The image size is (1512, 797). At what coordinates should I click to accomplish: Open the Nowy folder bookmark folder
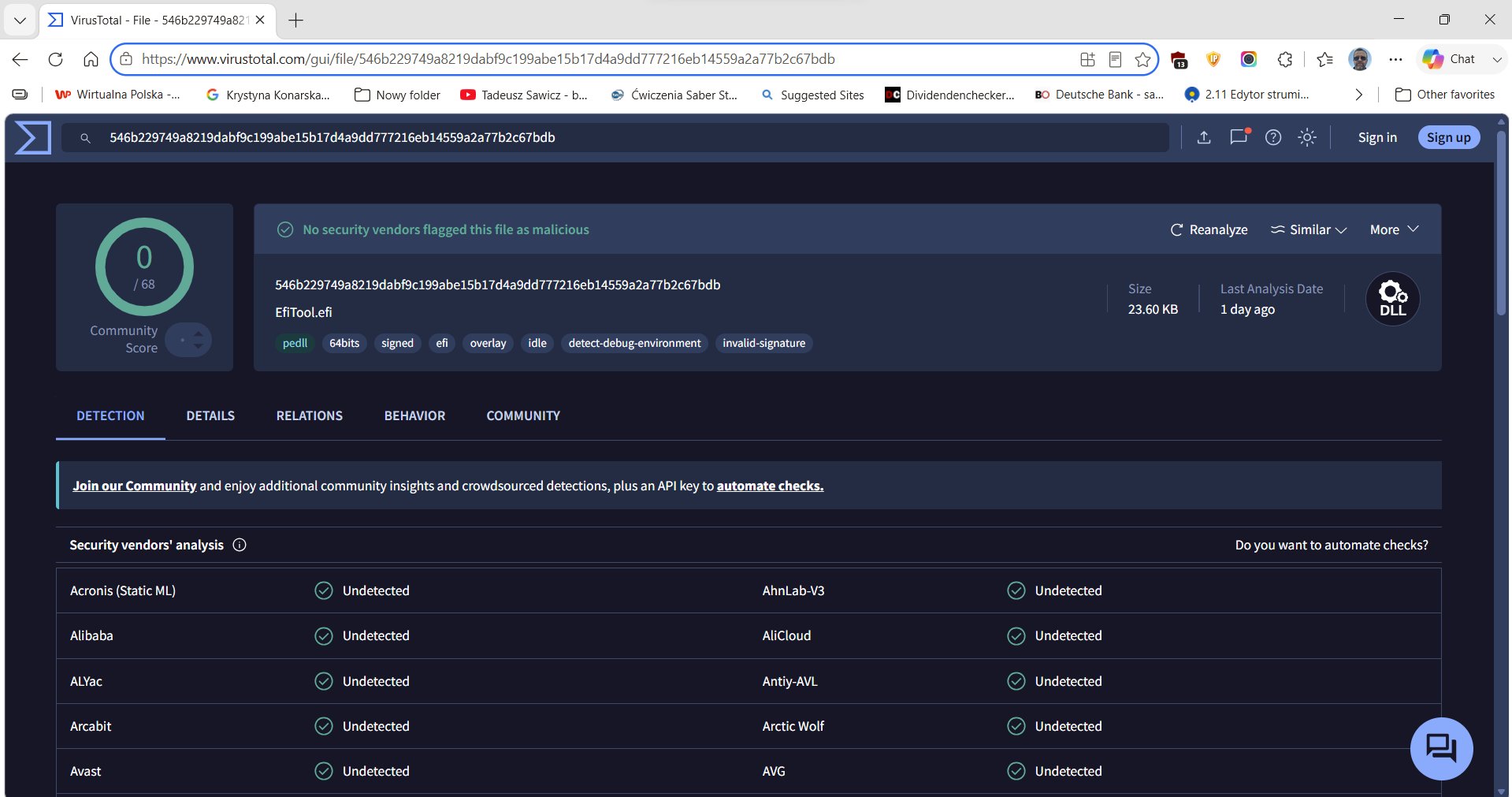click(397, 95)
